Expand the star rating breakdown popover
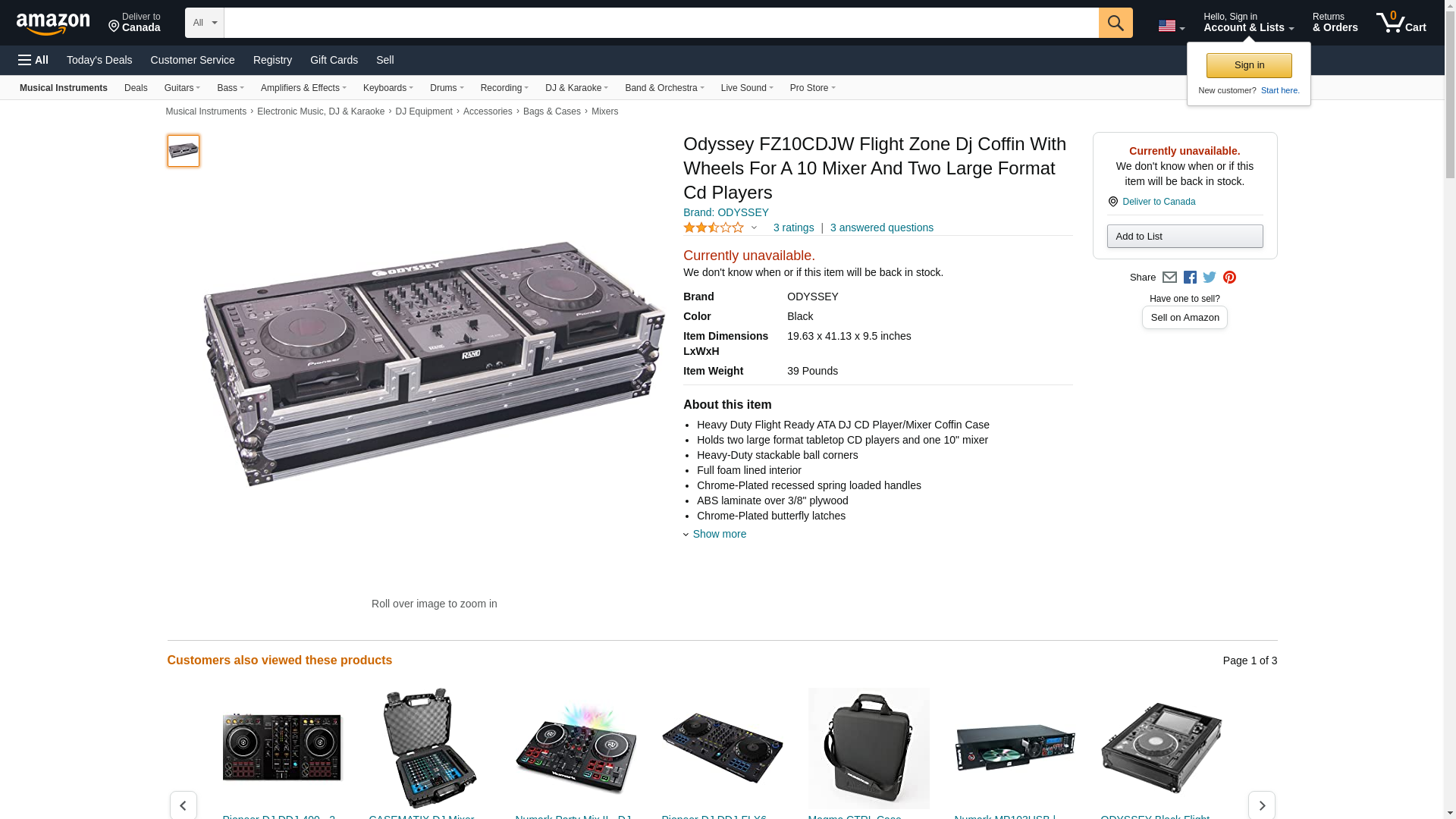The image size is (1456, 819). pos(720,227)
